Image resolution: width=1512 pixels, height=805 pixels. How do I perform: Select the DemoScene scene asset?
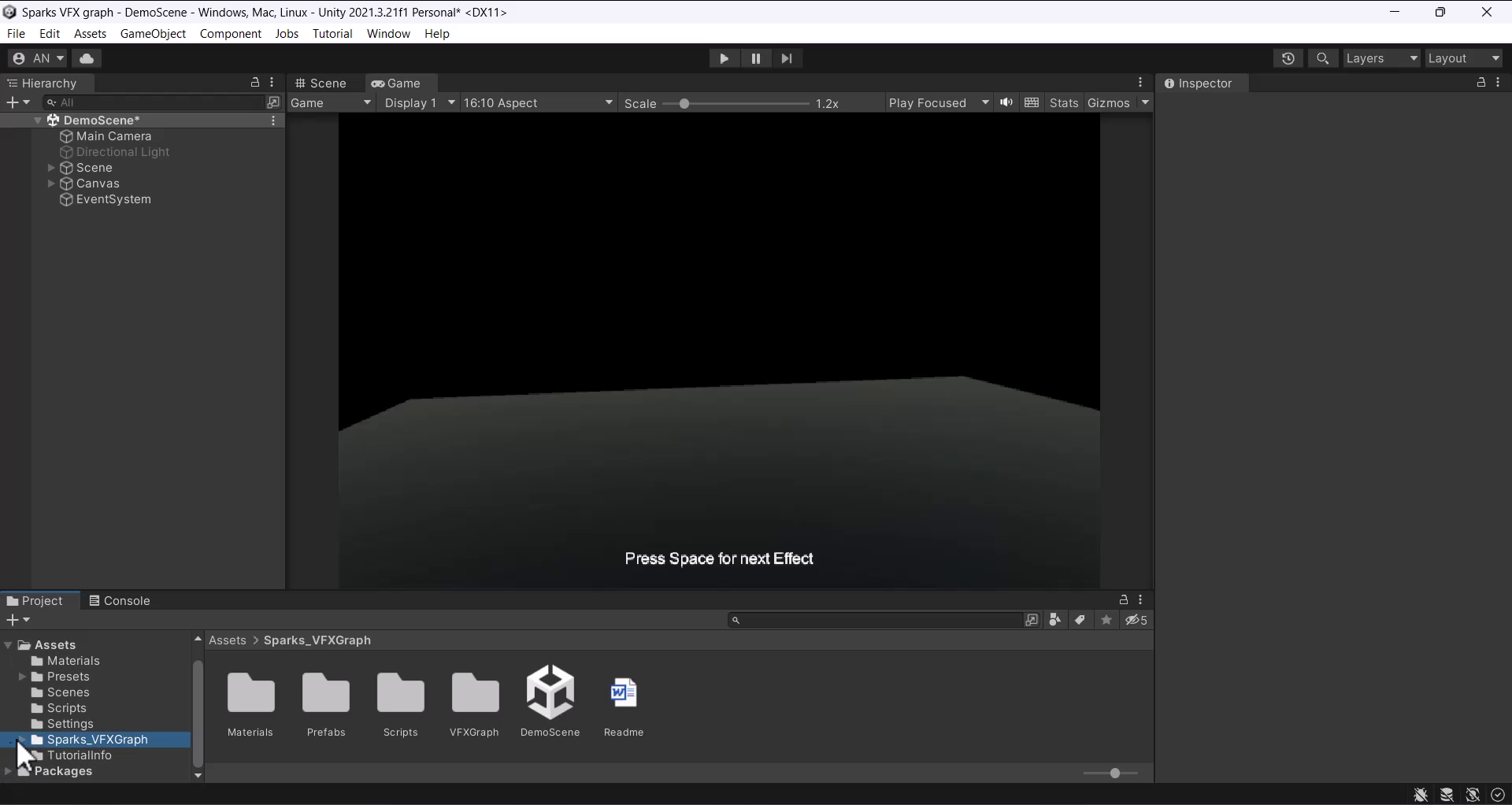tap(550, 701)
